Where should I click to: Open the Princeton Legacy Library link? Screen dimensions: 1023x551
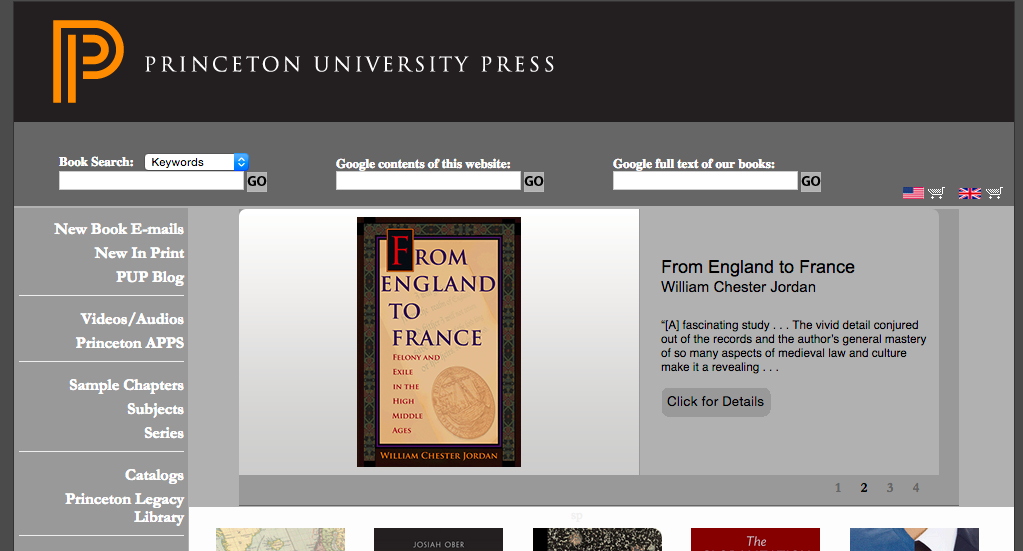pyautogui.click(x=125, y=508)
